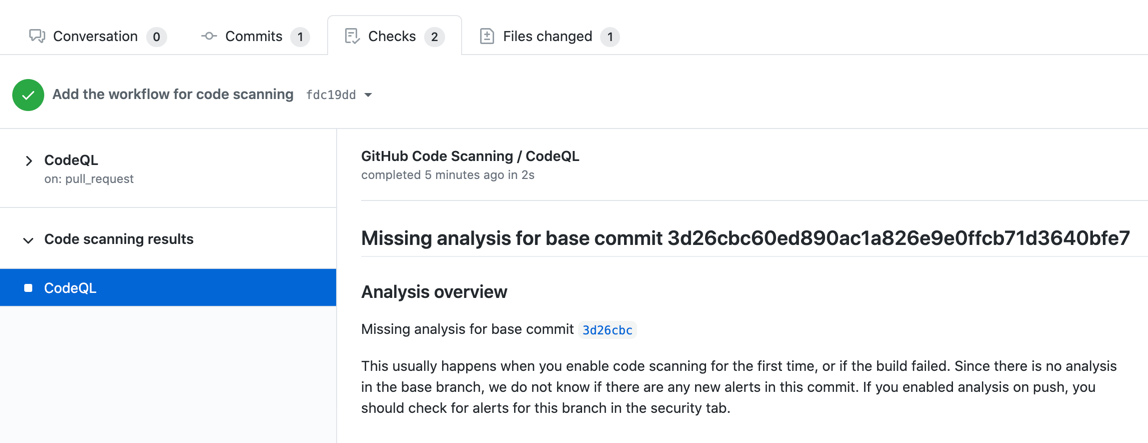1148x443 pixels.
Task: Open the Files changed tab
Action: [547, 36]
